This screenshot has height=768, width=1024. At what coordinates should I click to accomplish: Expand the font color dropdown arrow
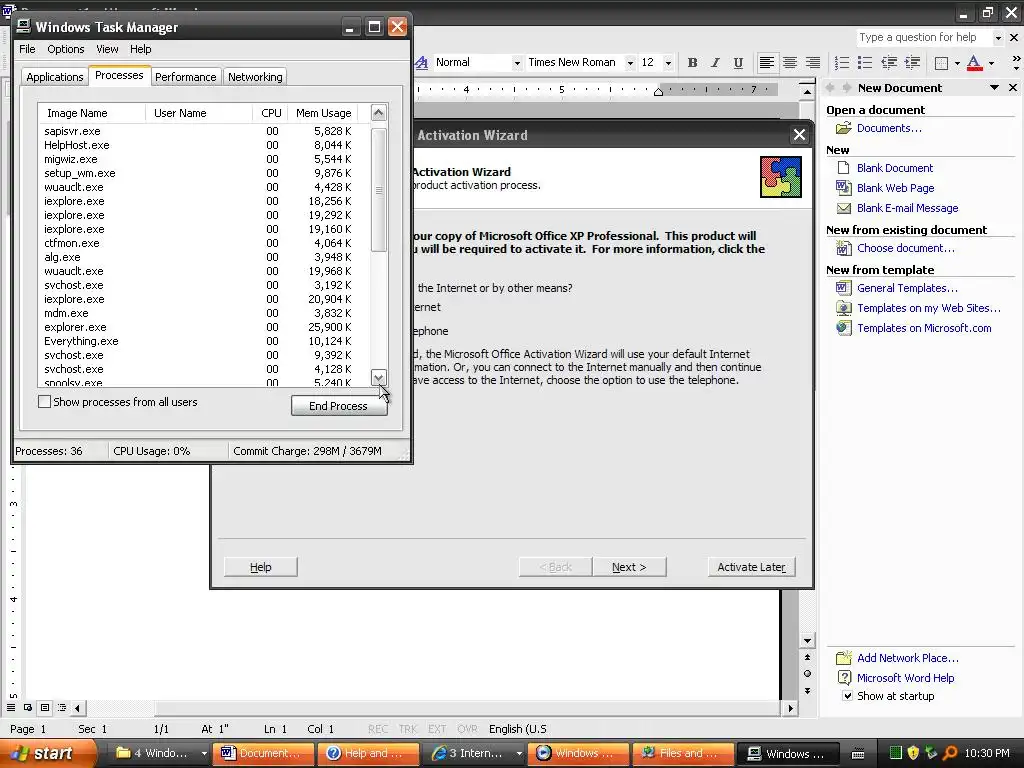coord(991,63)
